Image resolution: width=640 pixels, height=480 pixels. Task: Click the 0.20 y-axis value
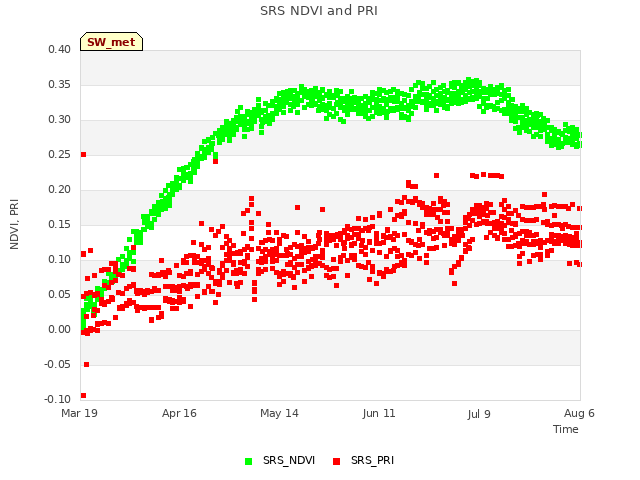pos(60,189)
